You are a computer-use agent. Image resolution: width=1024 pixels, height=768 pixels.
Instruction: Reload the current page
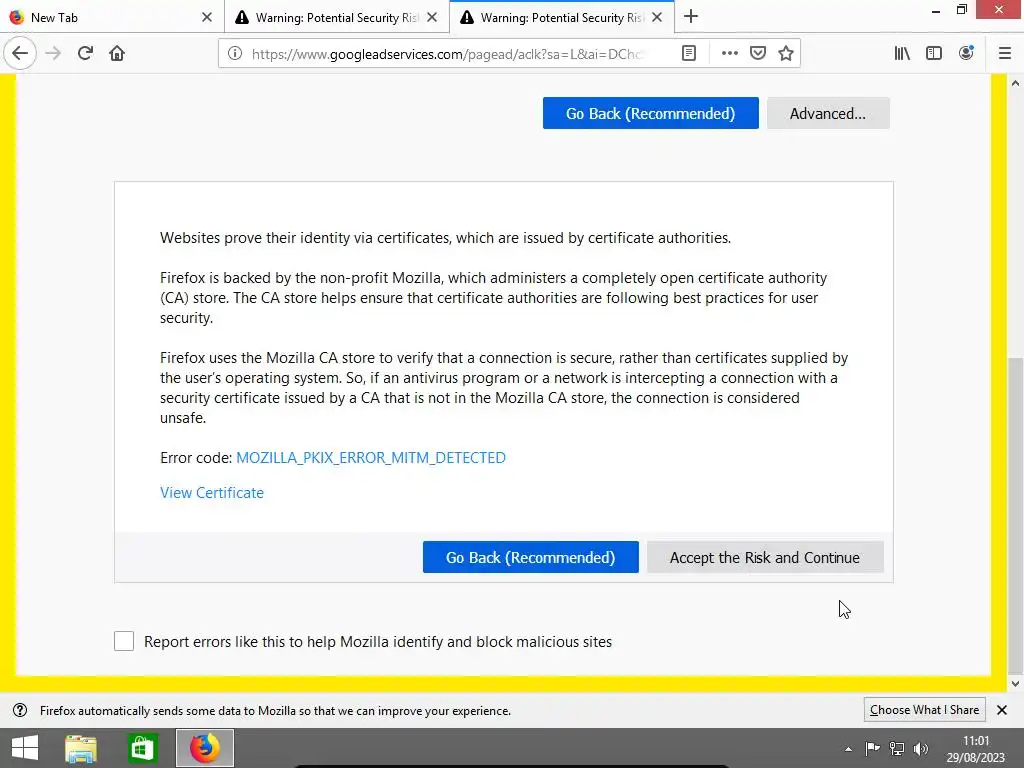[85, 54]
